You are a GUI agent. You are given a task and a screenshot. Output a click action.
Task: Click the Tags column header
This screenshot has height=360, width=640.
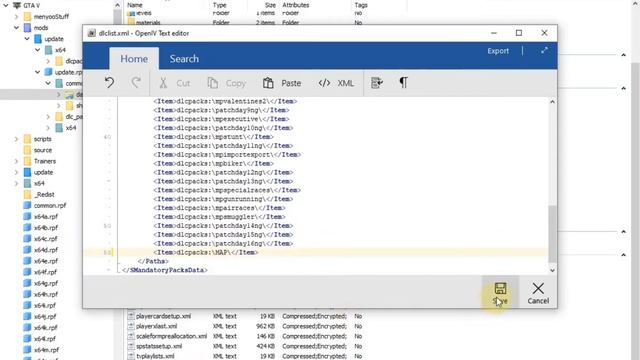(361, 5)
